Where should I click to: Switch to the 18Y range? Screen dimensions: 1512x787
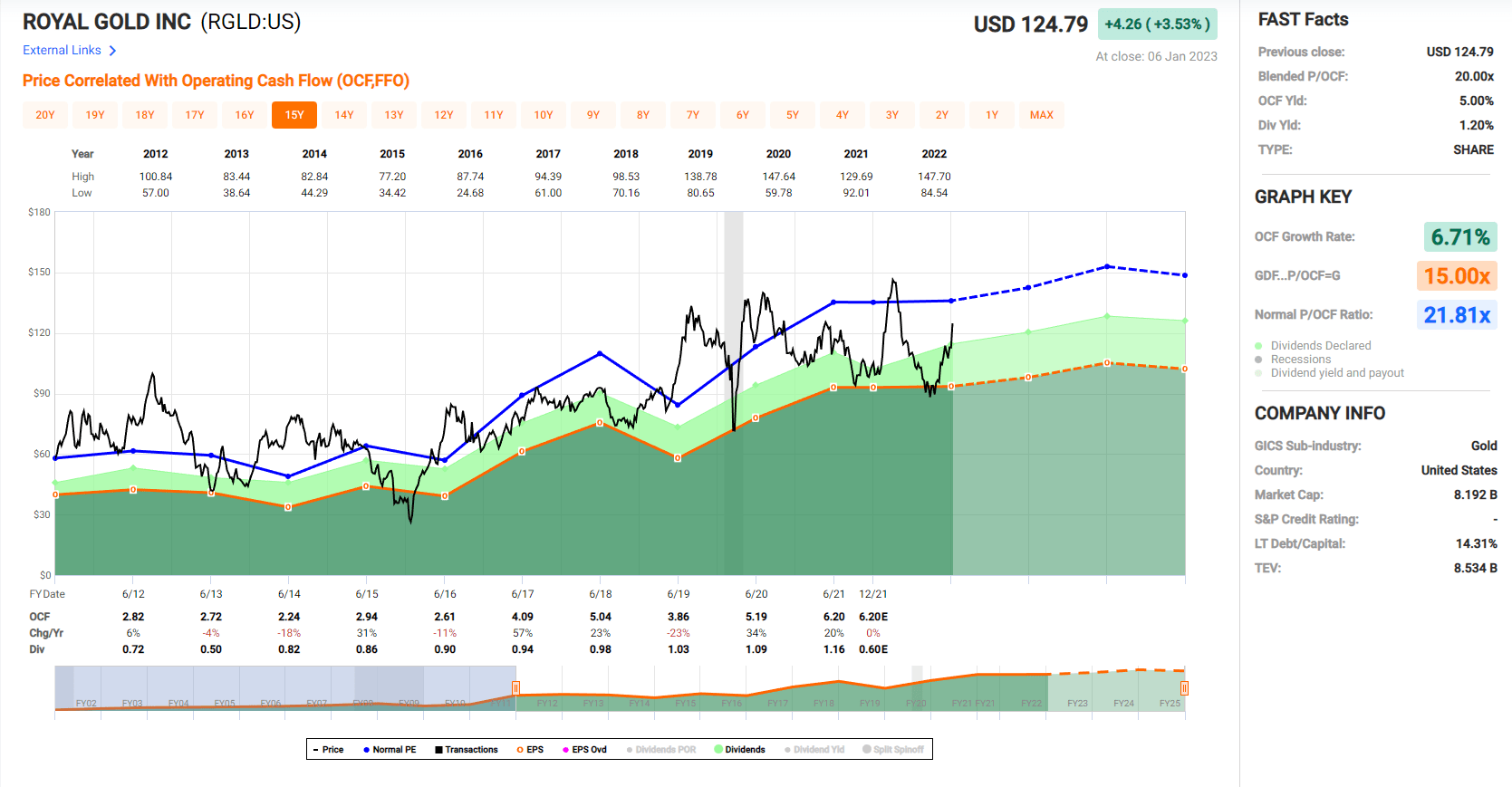click(145, 115)
